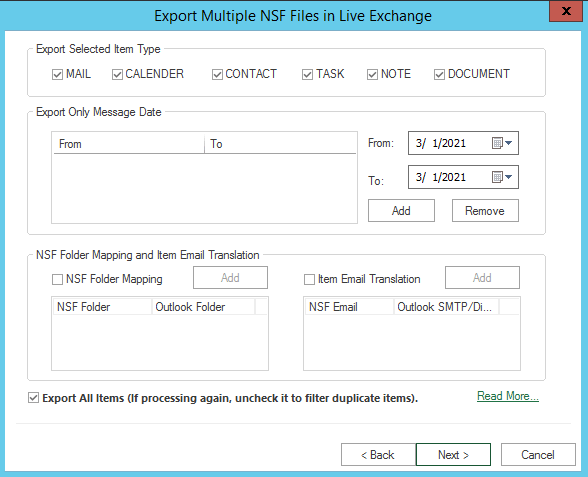The width and height of the screenshot is (588, 477).
Task: Toggle the TASK checkbox
Action: [308, 74]
